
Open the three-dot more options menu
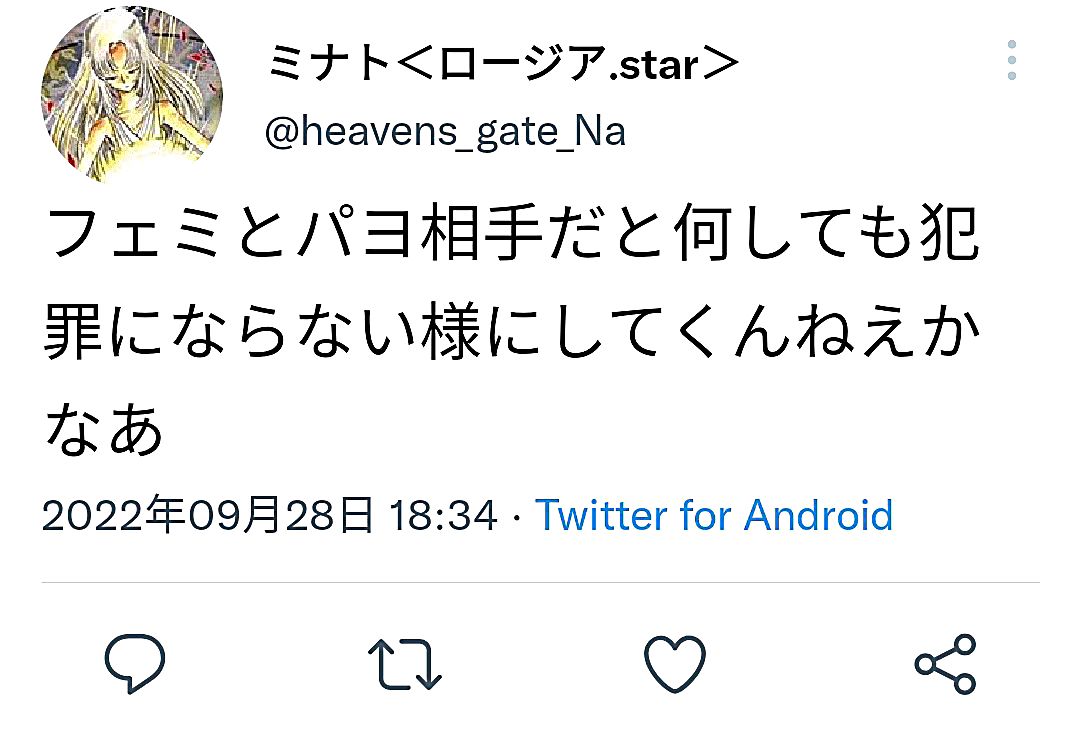pos(1012,60)
